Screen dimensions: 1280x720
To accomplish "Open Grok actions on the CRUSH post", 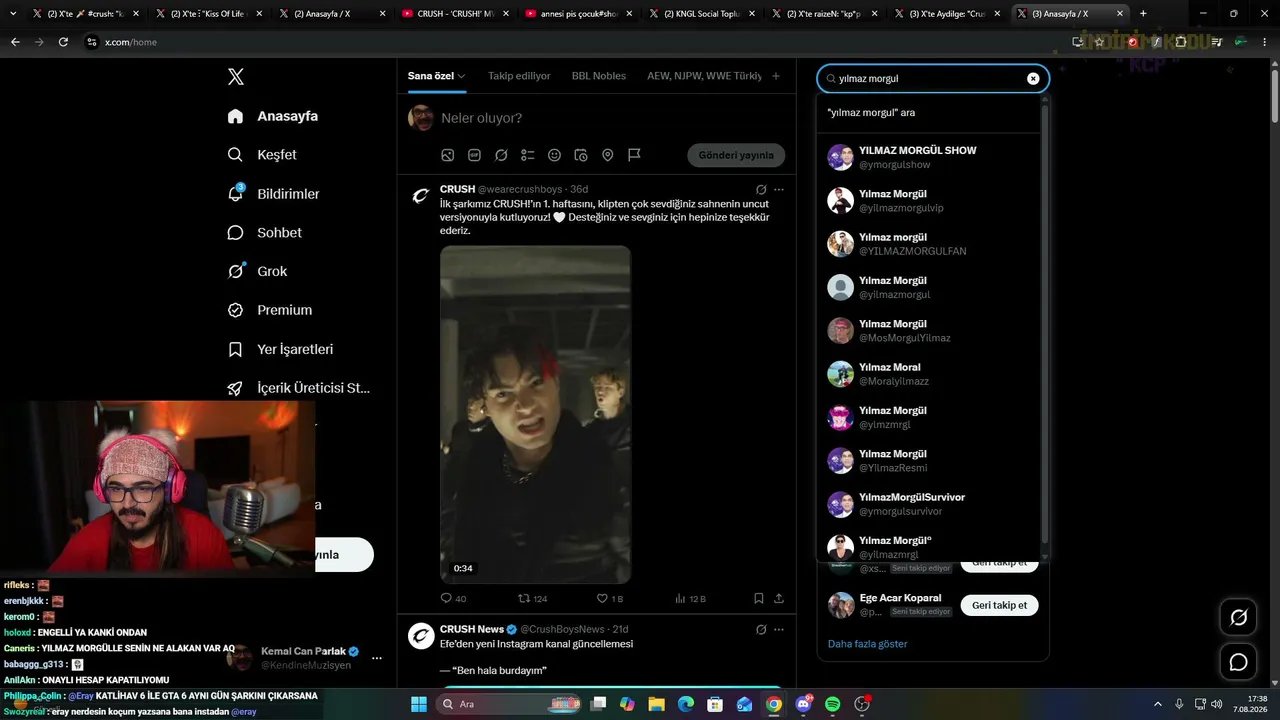I will [761, 189].
